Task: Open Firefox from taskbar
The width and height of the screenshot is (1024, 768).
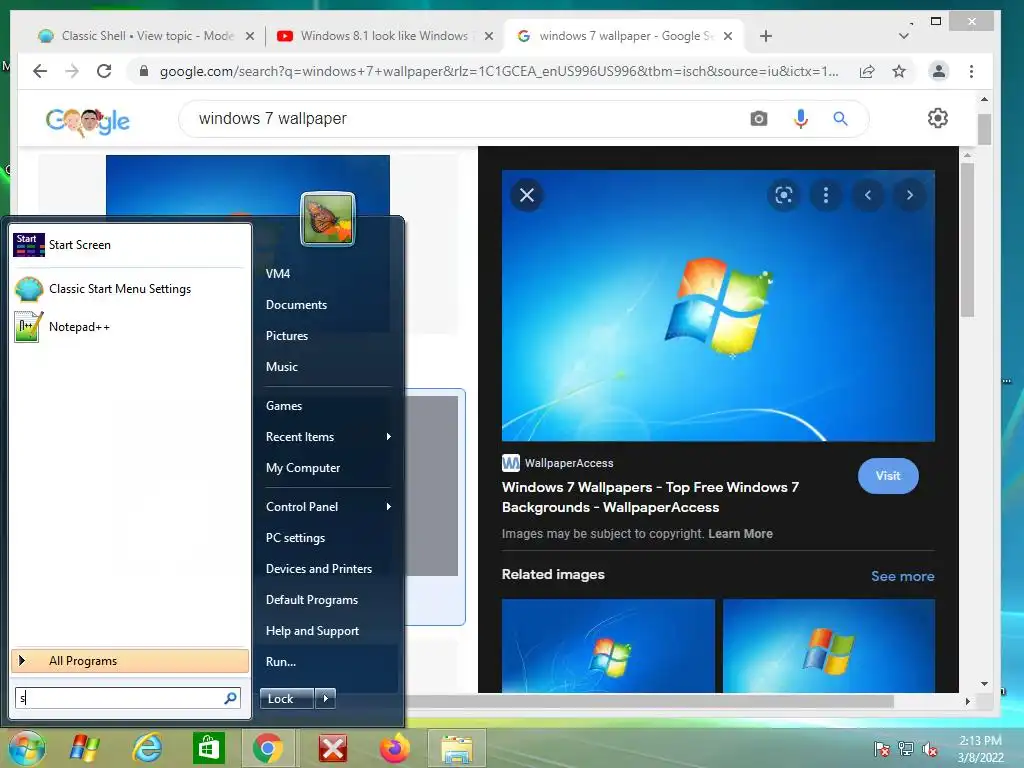Action: [x=395, y=748]
